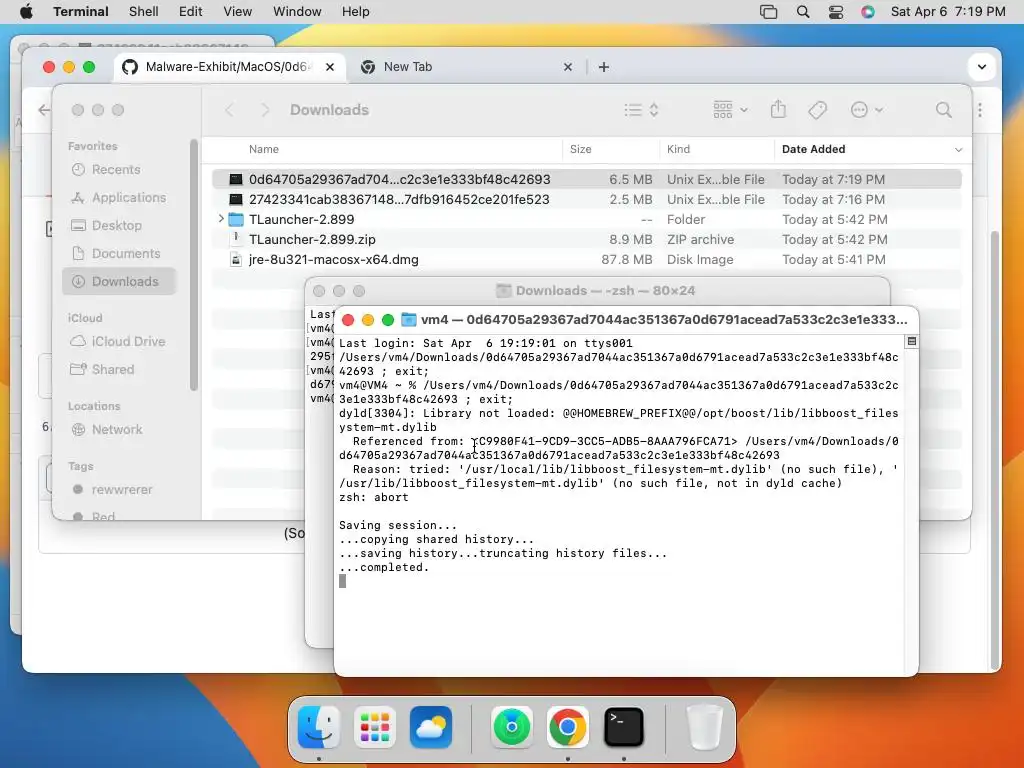Viewport: 1024px width, 768px height.
Task: Click the Finder Tags icon
Action: 817,110
